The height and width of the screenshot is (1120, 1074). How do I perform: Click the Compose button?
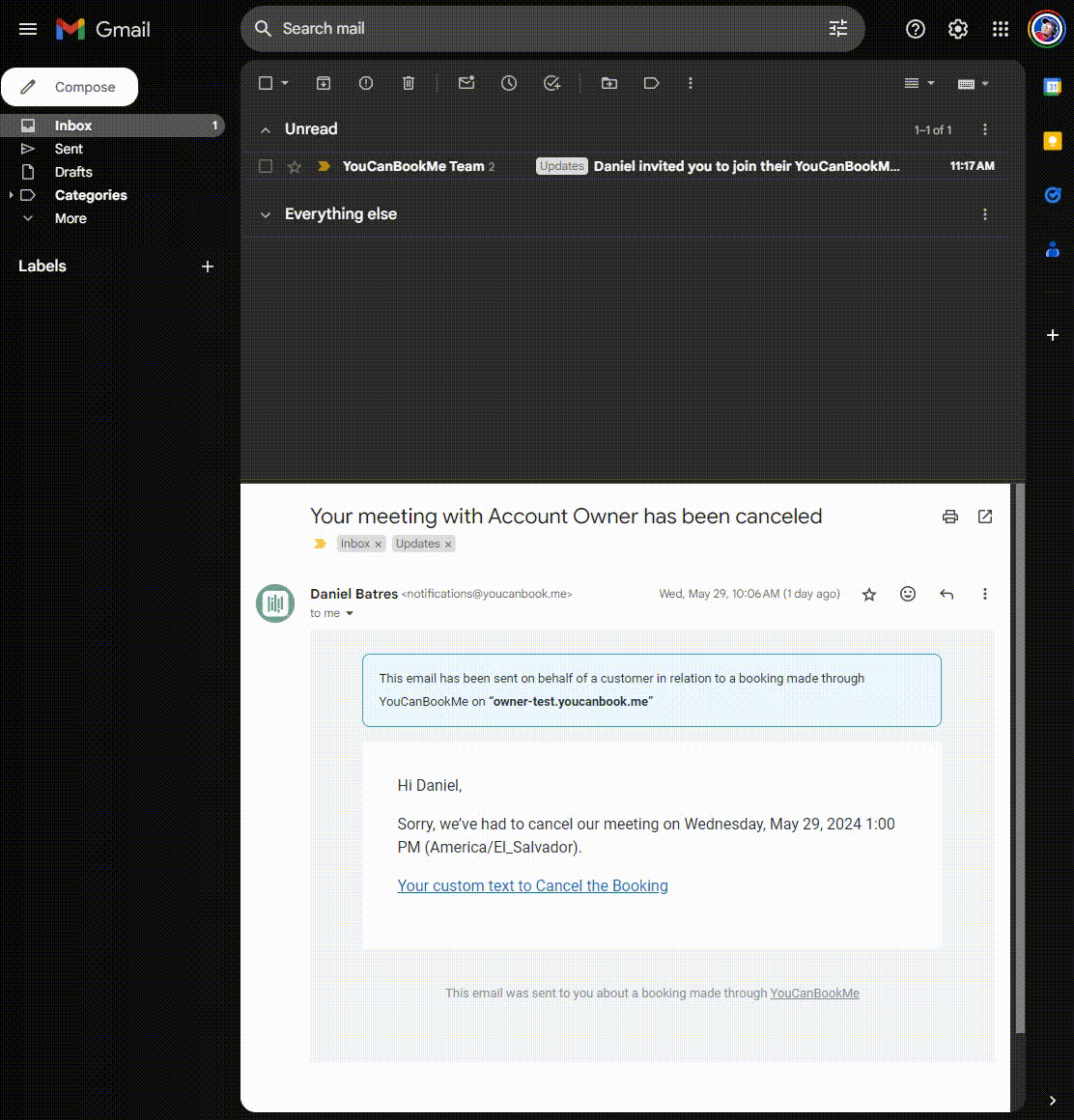[x=70, y=87]
